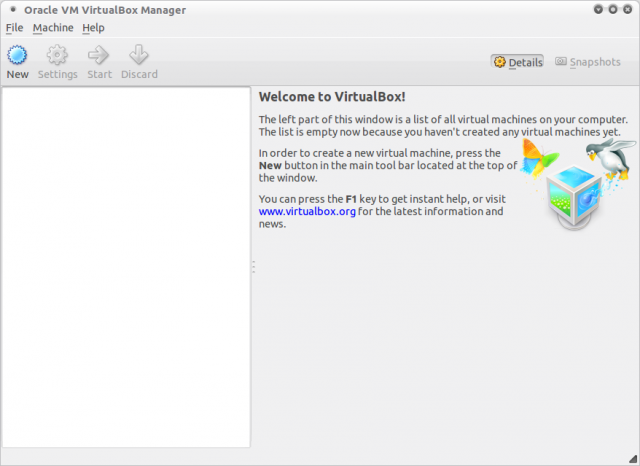Maximize the VirtualBox Manager window

612,9
